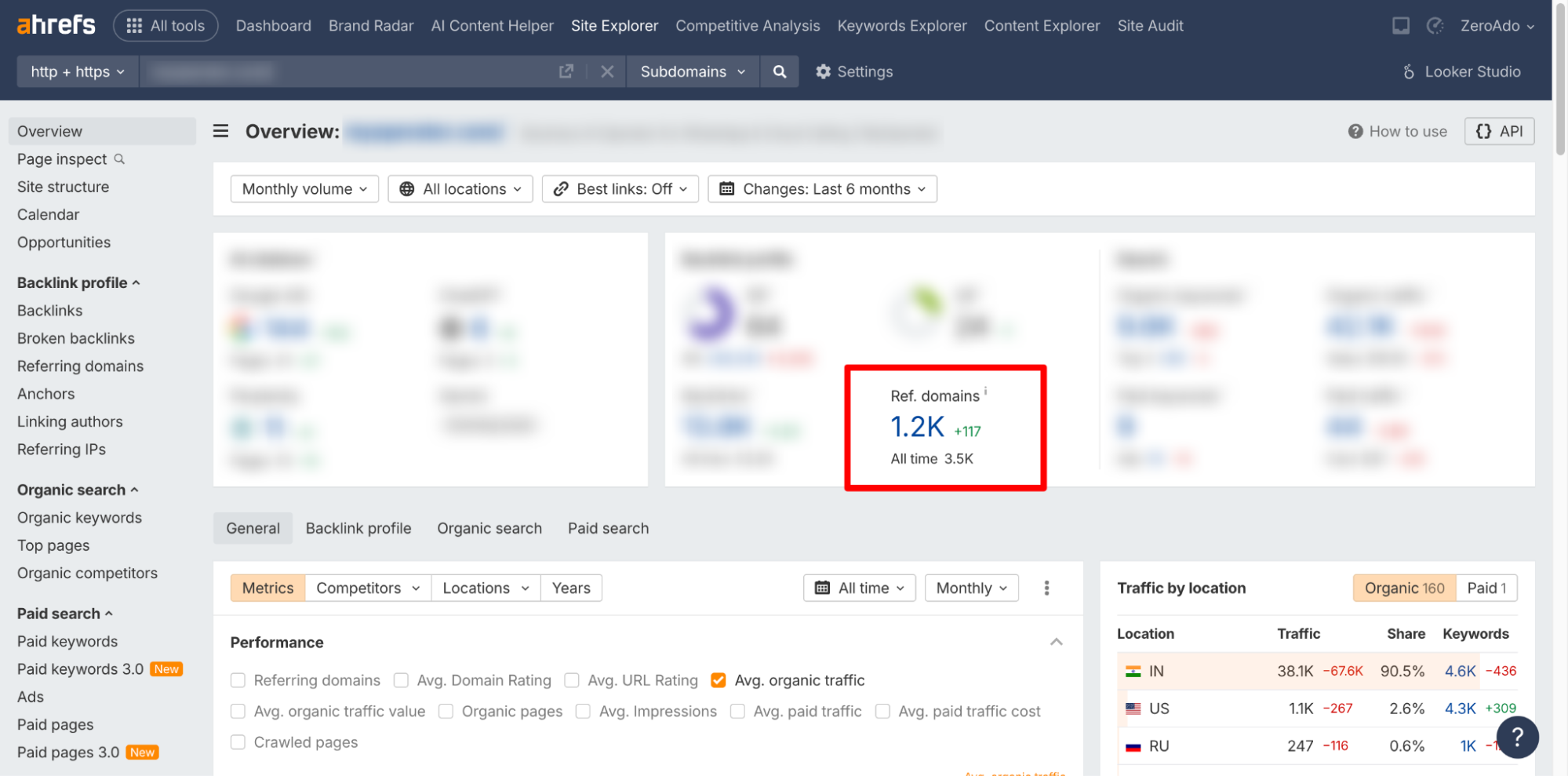Screen dimensions: 1568x776
Task: Click the monitor icon in top bar
Action: pyautogui.click(x=1400, y=26)
